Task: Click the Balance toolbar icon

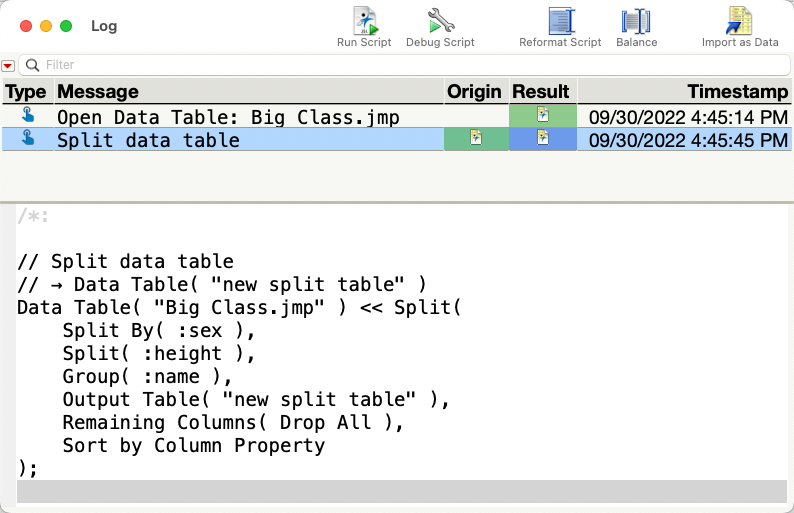Action: click(x=636, y=21)
